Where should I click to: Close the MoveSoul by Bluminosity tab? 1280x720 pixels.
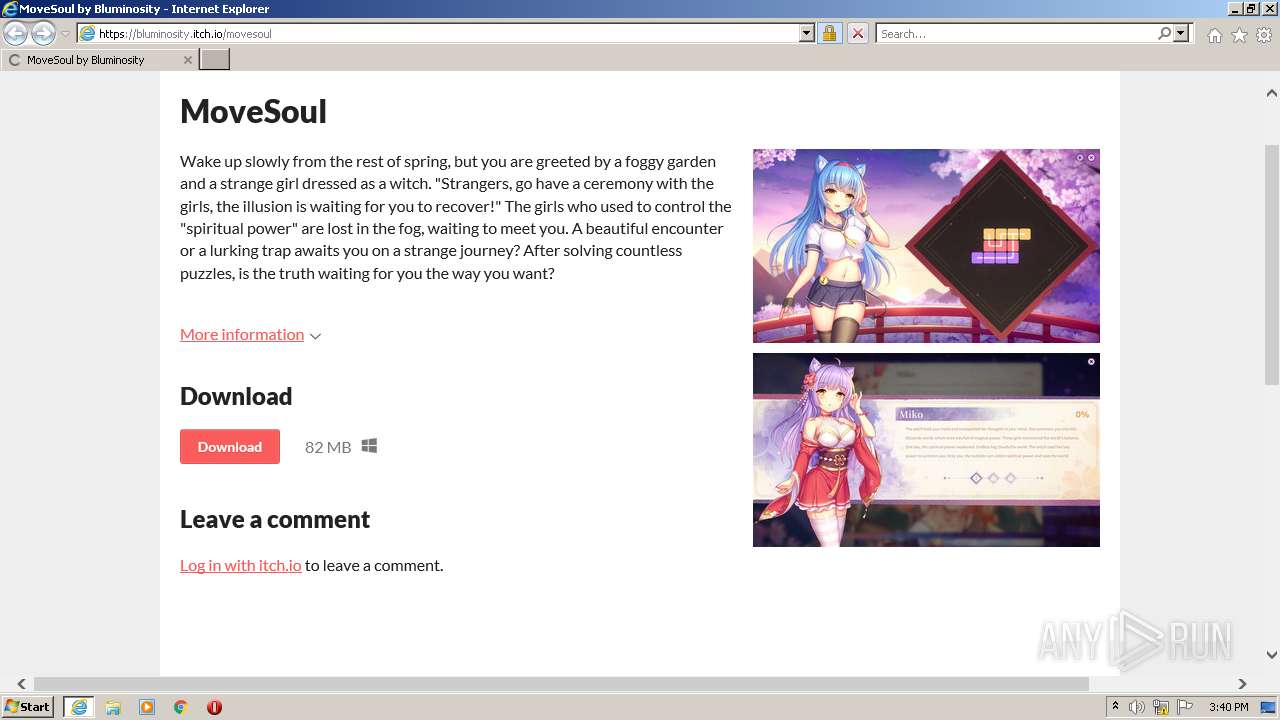click(x=187, y=60)
